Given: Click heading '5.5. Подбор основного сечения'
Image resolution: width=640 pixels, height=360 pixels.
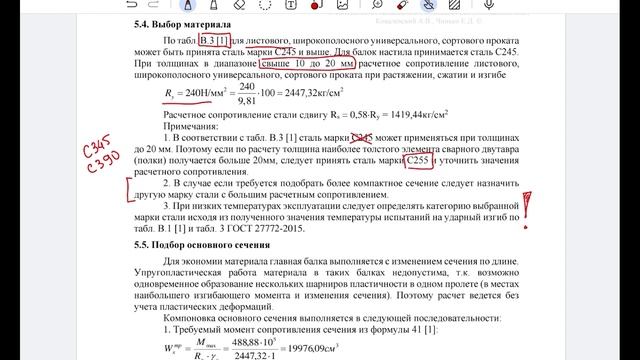Looking at the screenshot, I should point(202,245).
